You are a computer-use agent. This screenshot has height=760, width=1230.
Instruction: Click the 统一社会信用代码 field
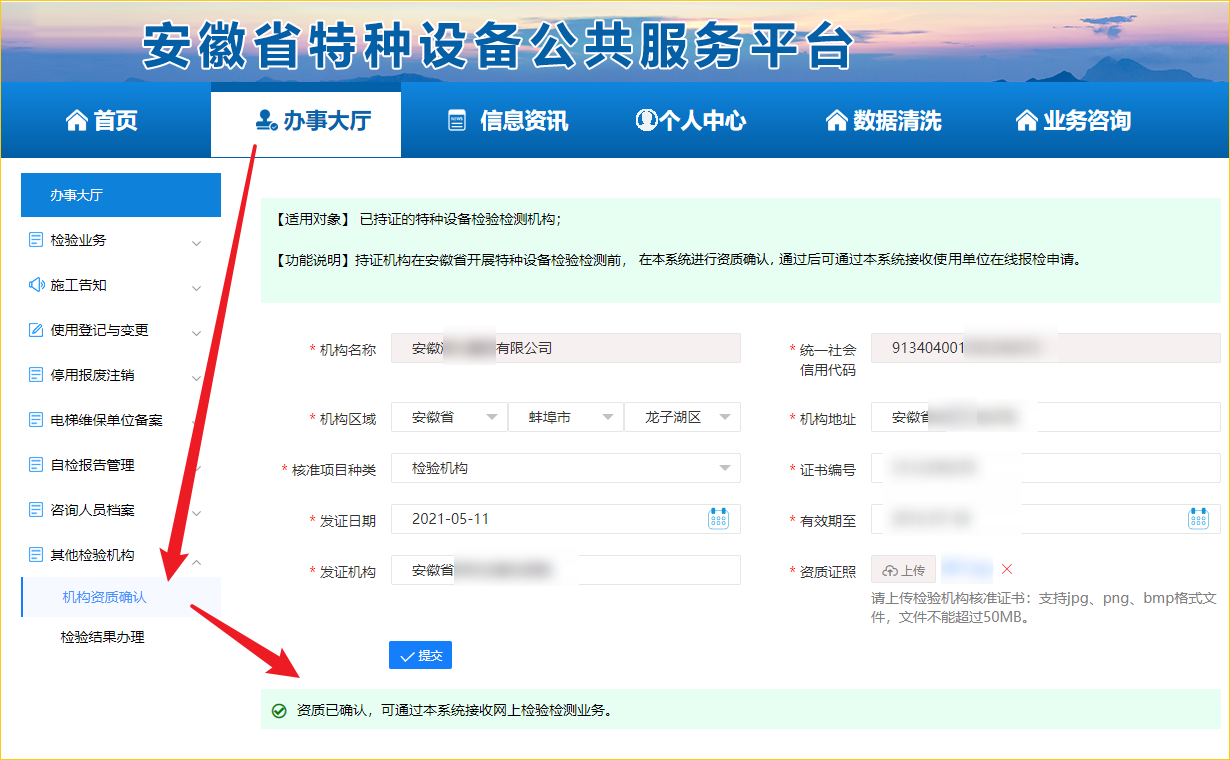click(x=1046, y=348)
